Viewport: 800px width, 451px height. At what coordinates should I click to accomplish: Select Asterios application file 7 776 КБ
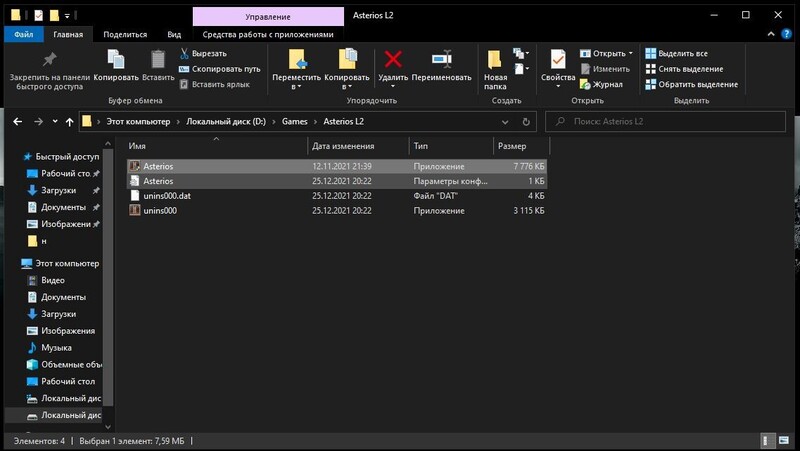click(x=337, y=166)
